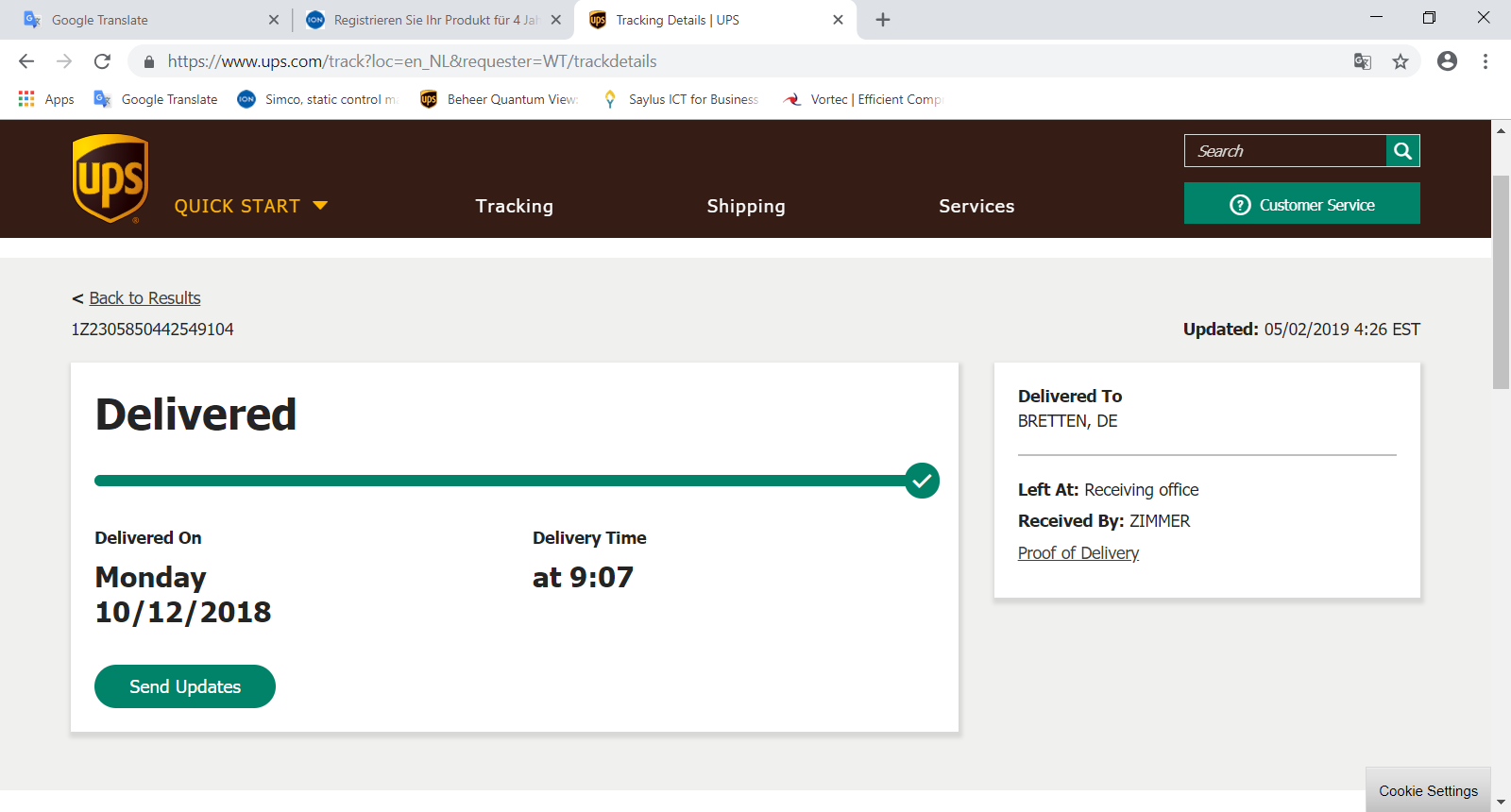Click the delivery date 10/12/2018
This screenshot has height=812, width=1511.
point(183,612)
